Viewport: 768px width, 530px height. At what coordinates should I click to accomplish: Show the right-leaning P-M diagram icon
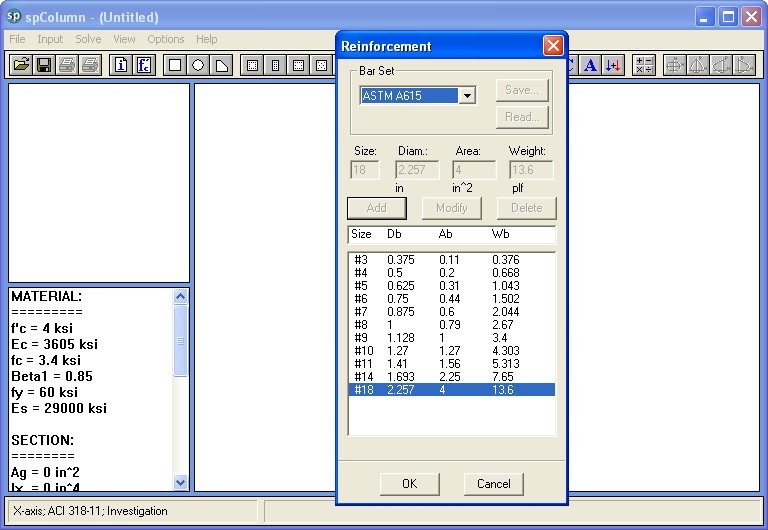click(744, 65)
